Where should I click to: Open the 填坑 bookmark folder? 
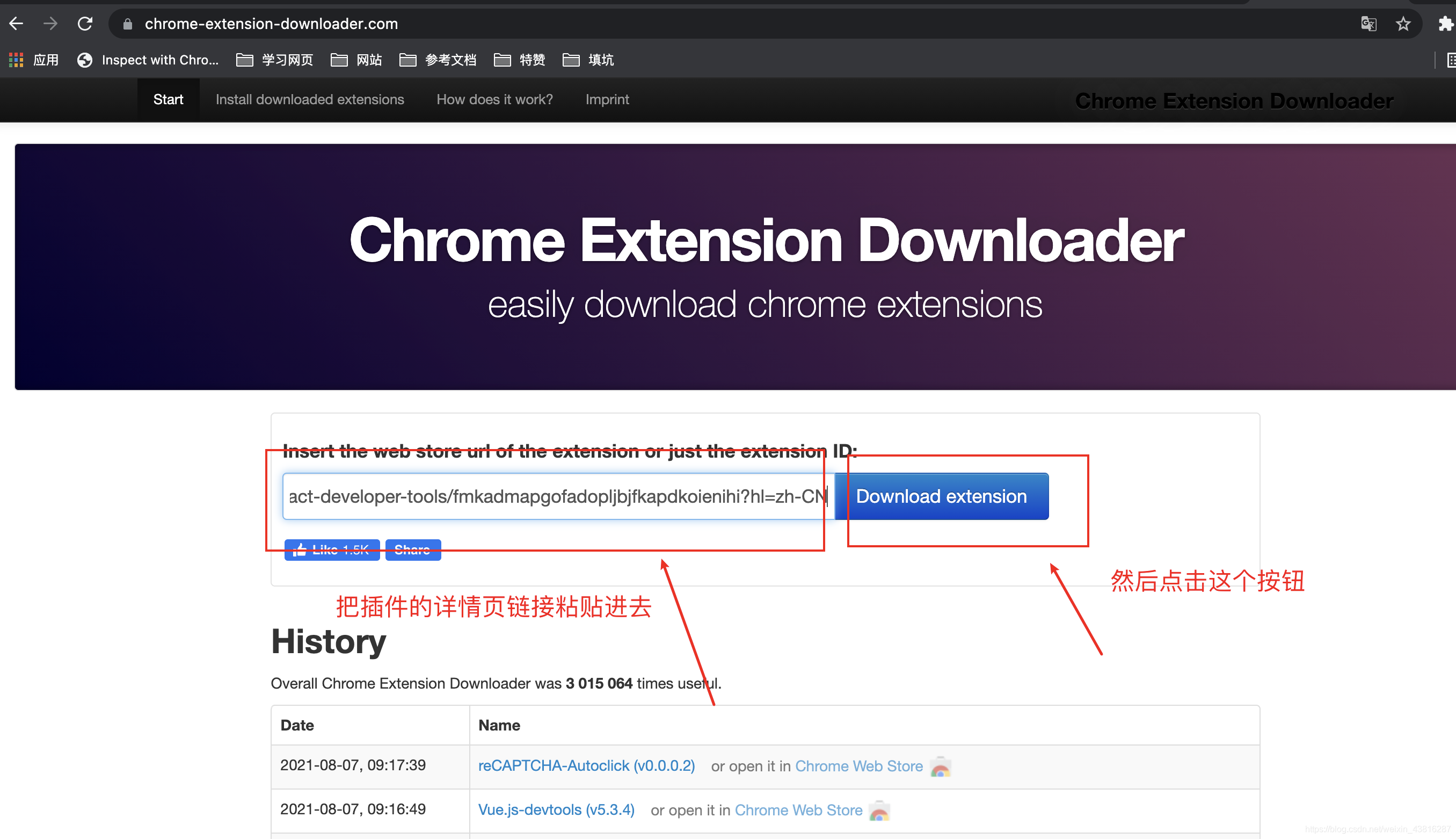pos(588,60)
